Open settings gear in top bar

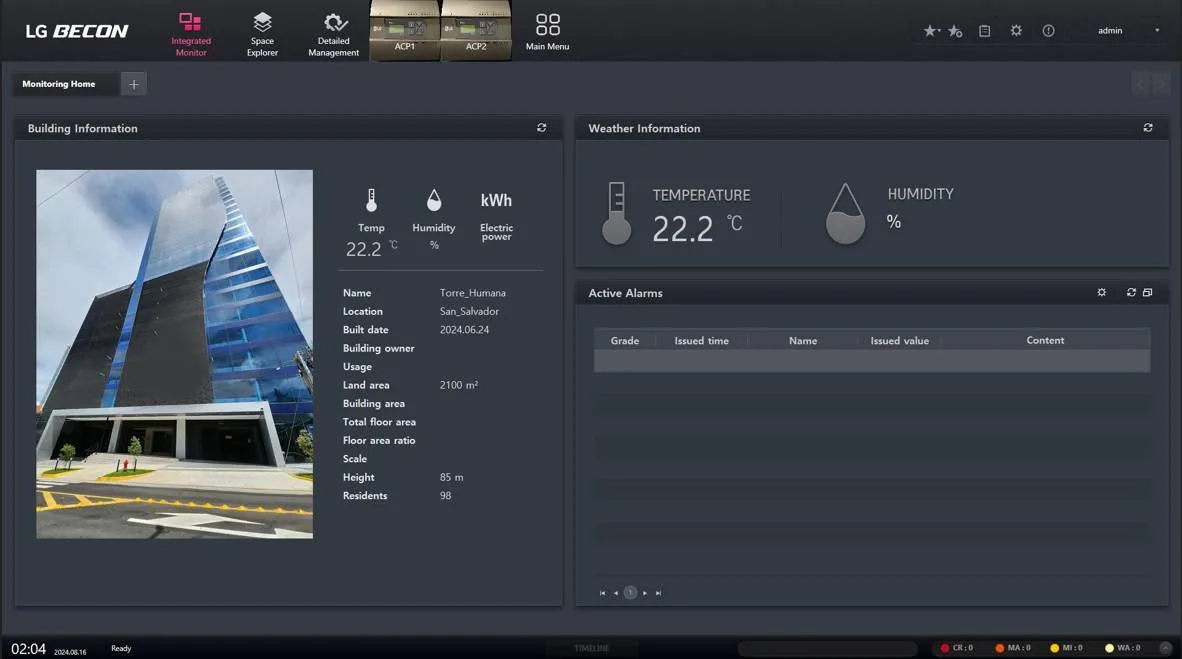(x=1016, y=31)
